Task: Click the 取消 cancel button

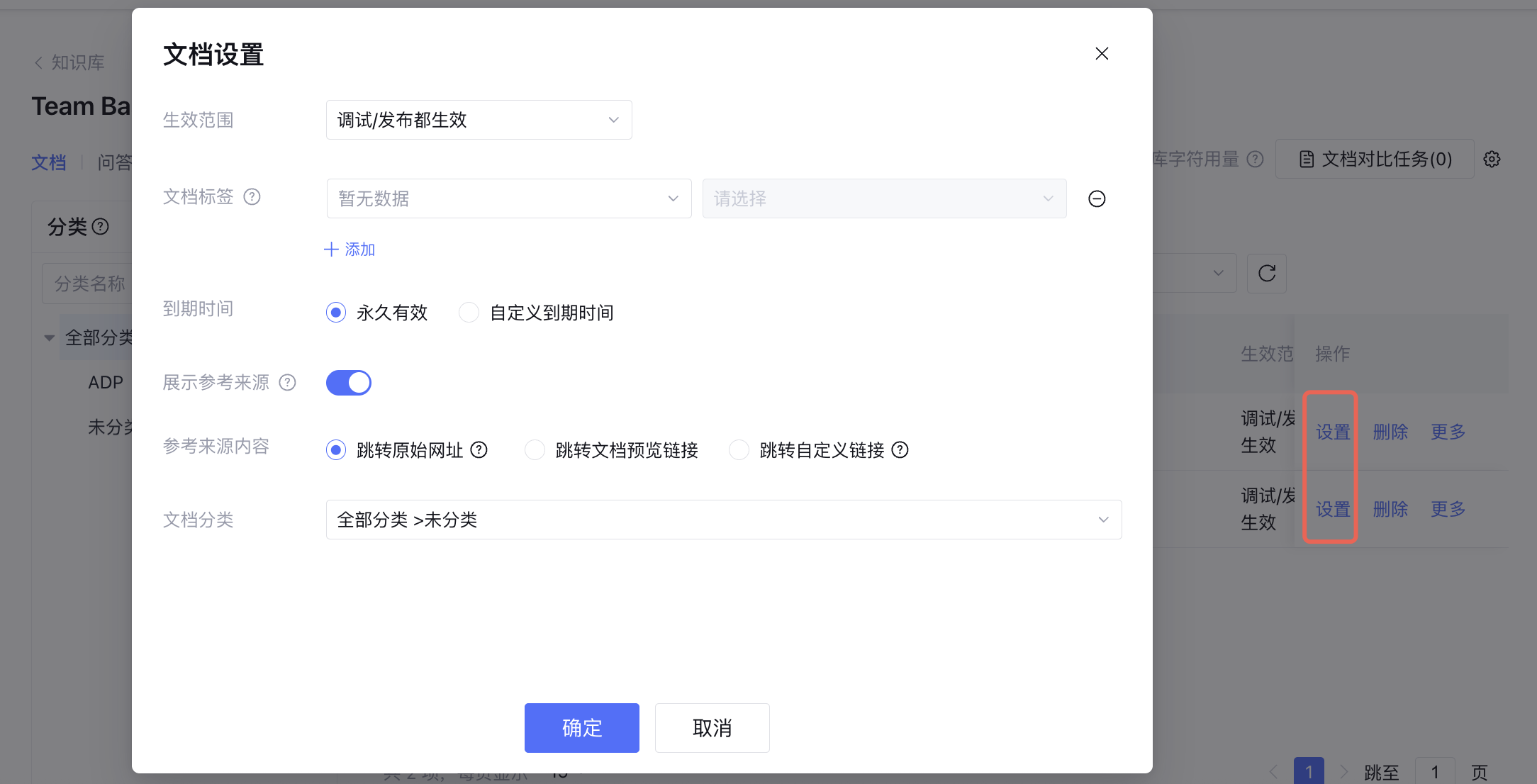Action: pos(712,728)
